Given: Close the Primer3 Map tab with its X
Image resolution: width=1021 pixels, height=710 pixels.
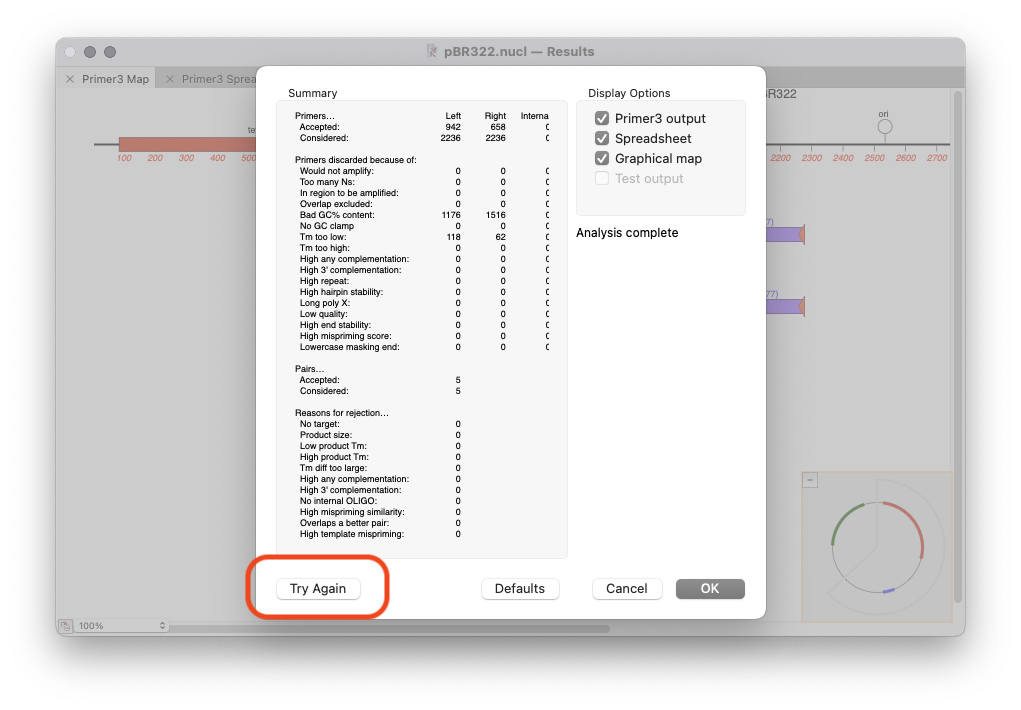Looking at the screenshot, I should click(69, 79).
